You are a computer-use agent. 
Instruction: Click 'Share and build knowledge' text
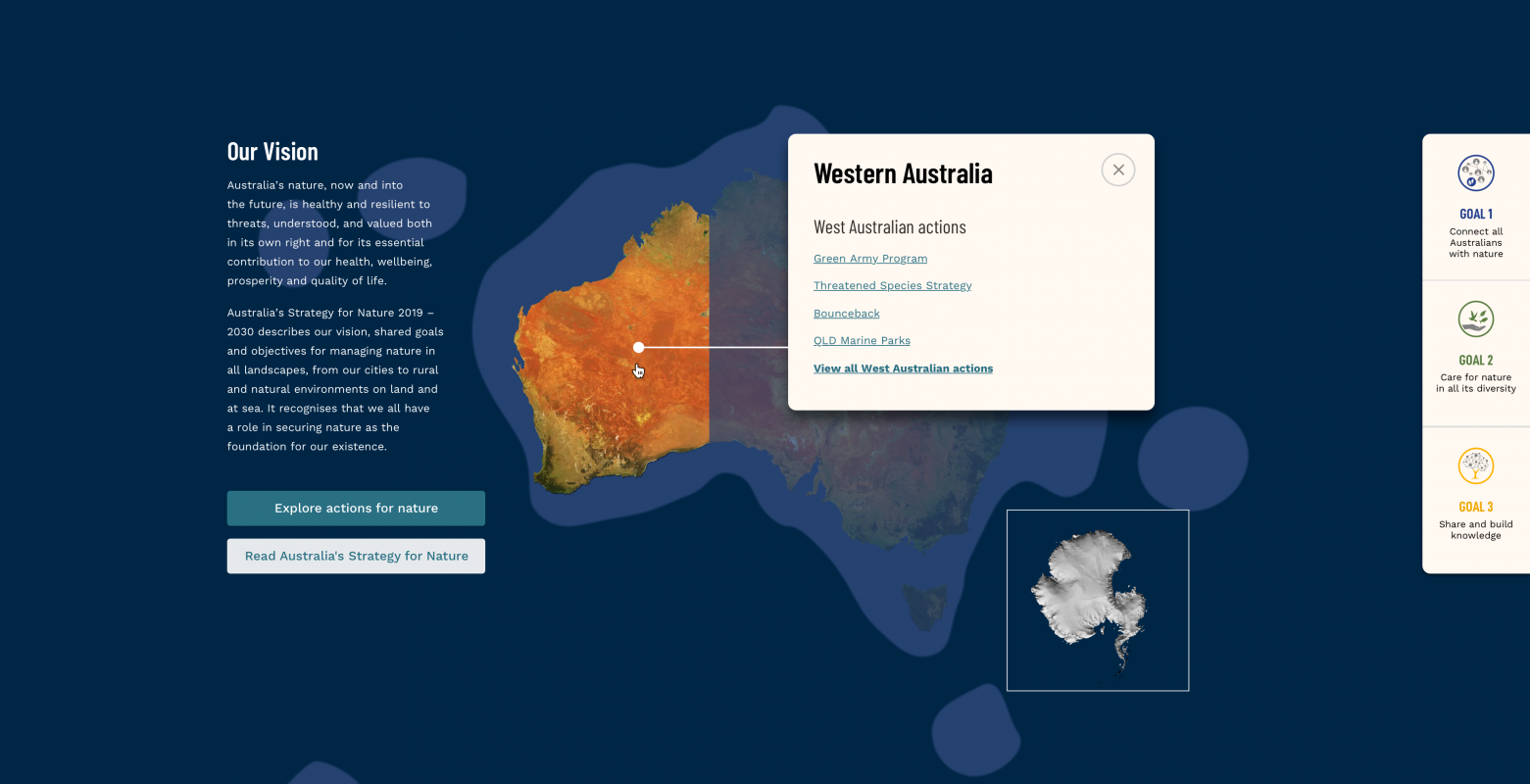tap(1476, 530)
